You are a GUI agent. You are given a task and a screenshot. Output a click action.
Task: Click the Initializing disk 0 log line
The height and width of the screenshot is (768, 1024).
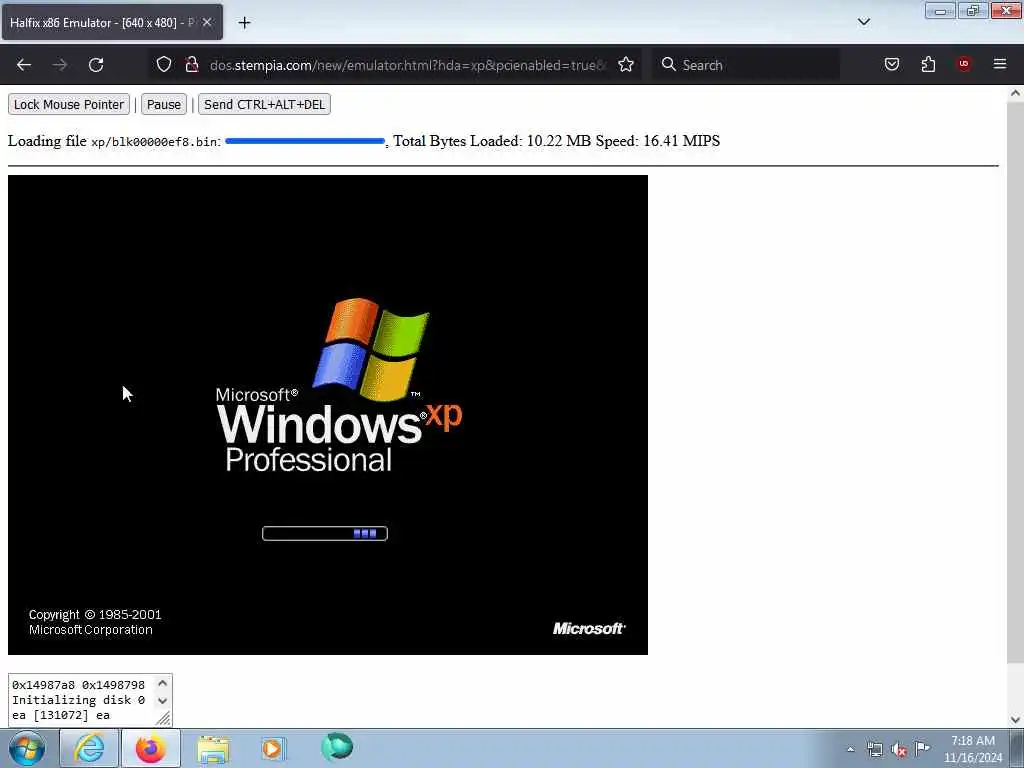pyautogui.click(x=78, y=700)
